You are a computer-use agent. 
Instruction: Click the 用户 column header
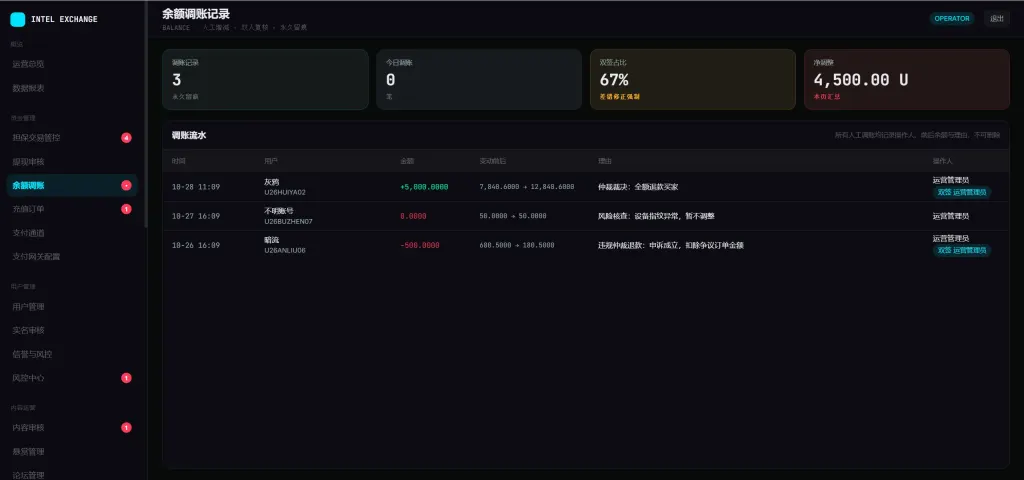[x=271, y=161]
